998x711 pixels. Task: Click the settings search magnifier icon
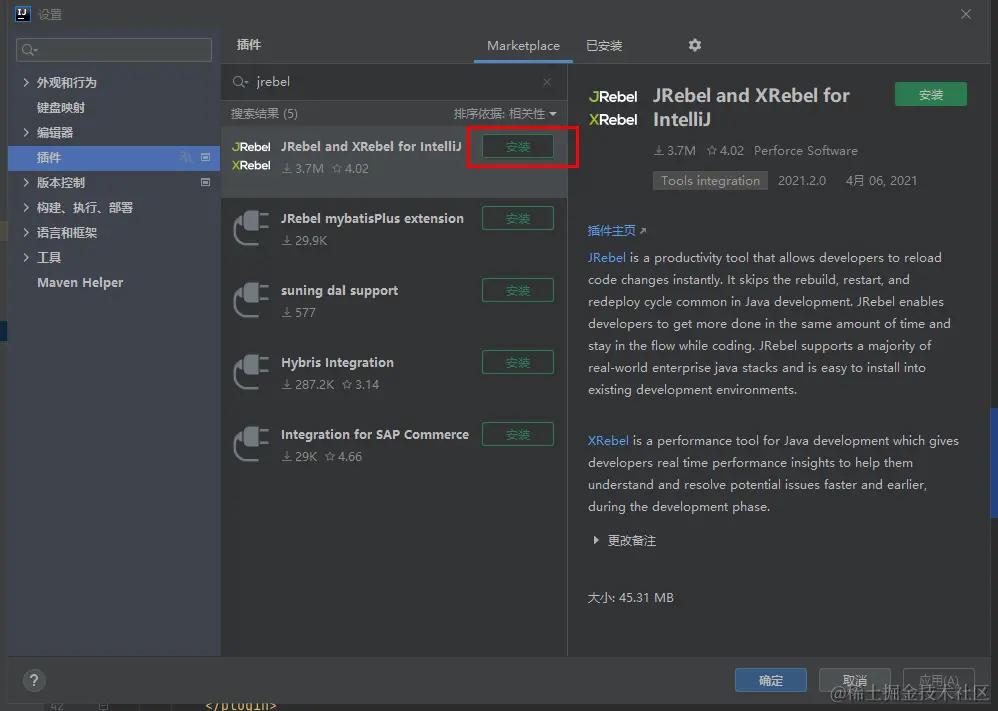(x=27, y=50)
